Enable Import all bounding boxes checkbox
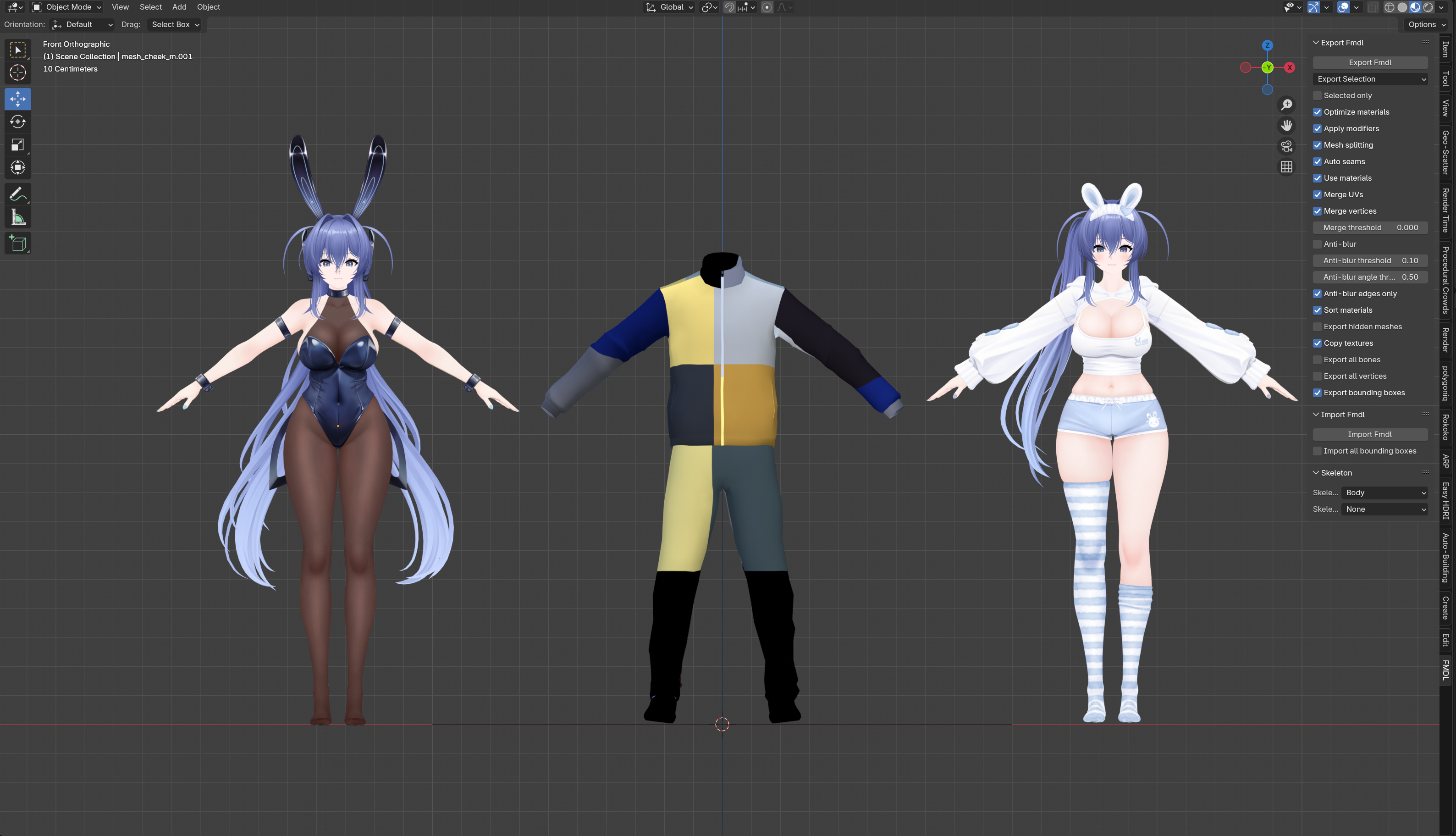Screen dimensions: 1456x836 (1317, 451)
